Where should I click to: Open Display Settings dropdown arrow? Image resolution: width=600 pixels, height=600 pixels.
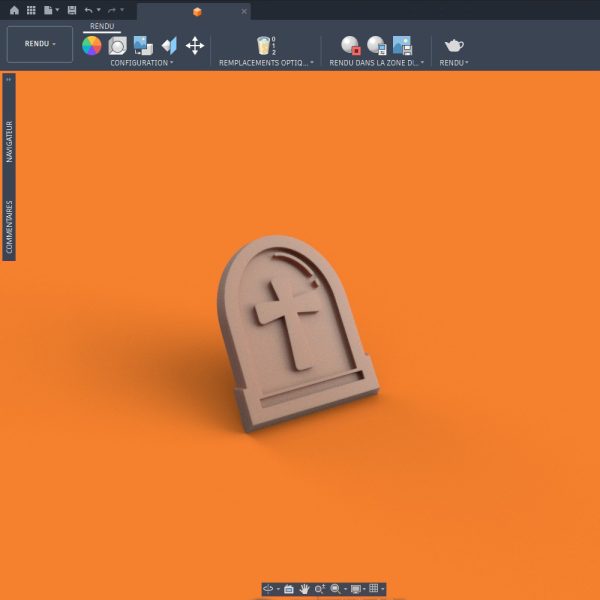[364, 589]
